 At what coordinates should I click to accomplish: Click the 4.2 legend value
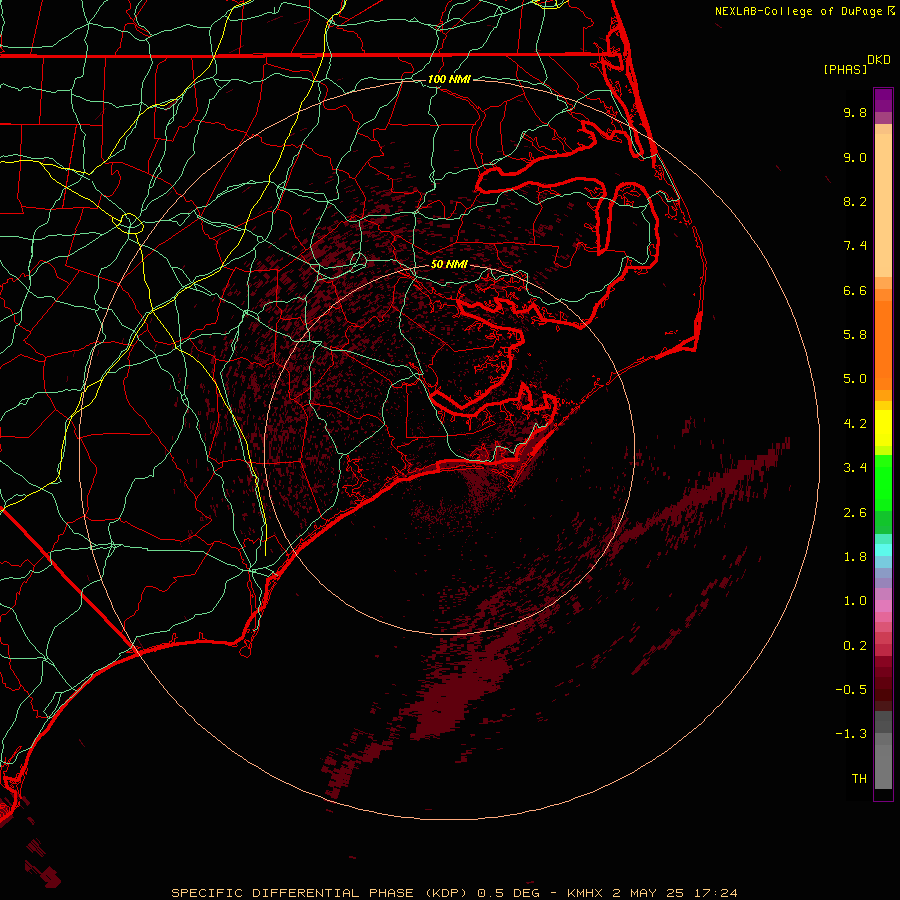[855, 424]
